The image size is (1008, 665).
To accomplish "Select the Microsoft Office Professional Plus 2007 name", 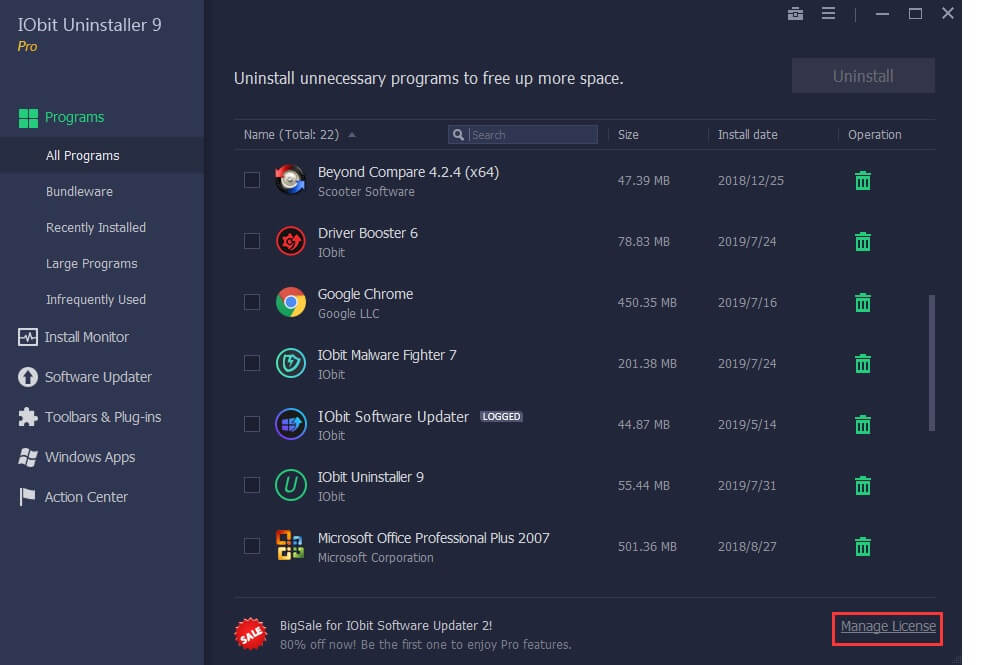I will pyautogui.click(x=433, y=538).
